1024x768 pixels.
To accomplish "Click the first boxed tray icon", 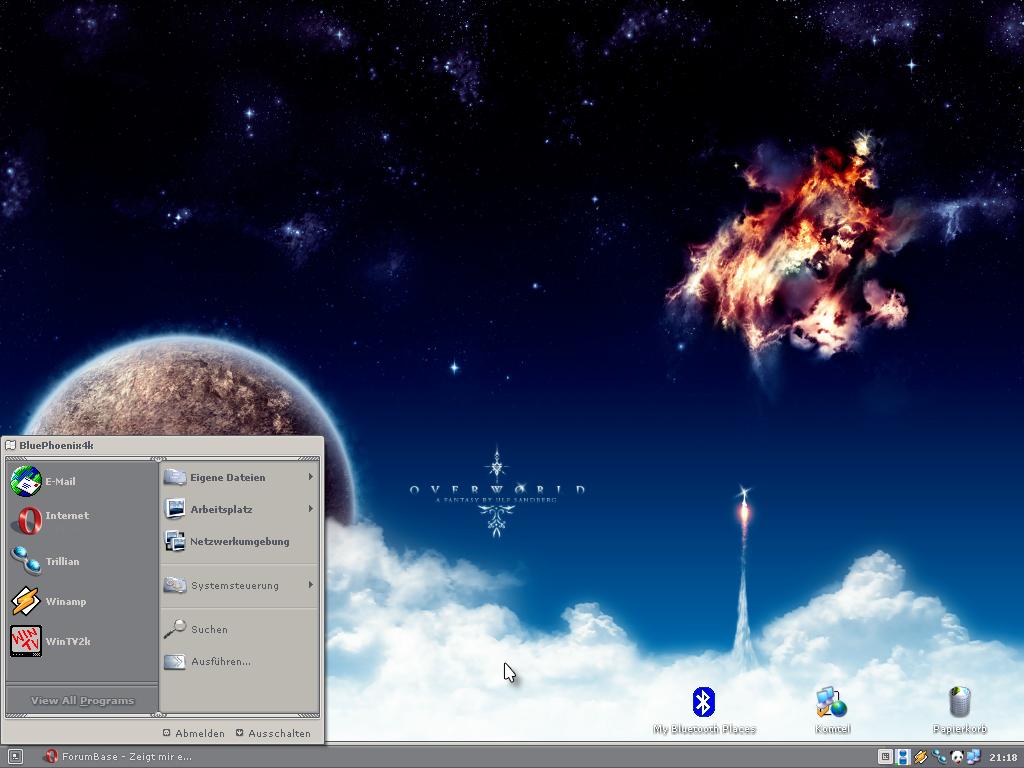I will (x=885, y=757).
